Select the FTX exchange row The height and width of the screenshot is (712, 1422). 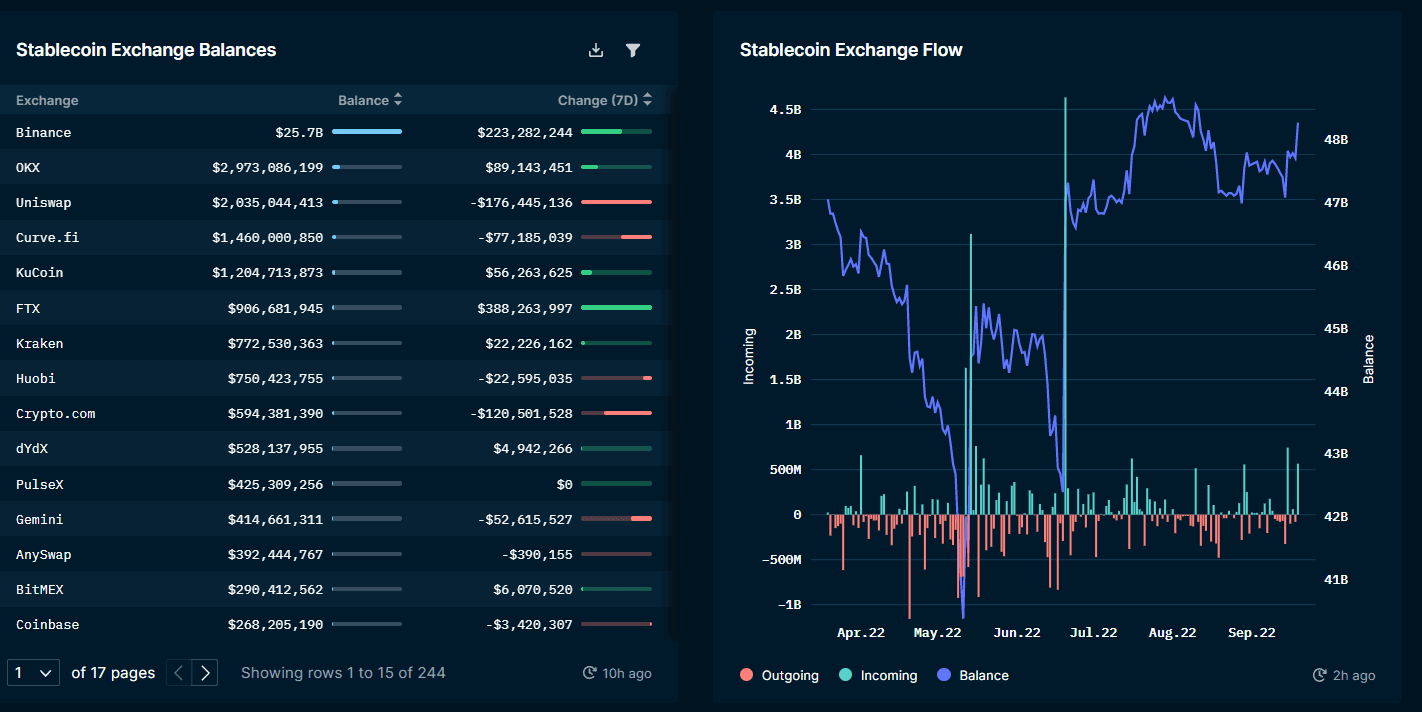[334, 308]
